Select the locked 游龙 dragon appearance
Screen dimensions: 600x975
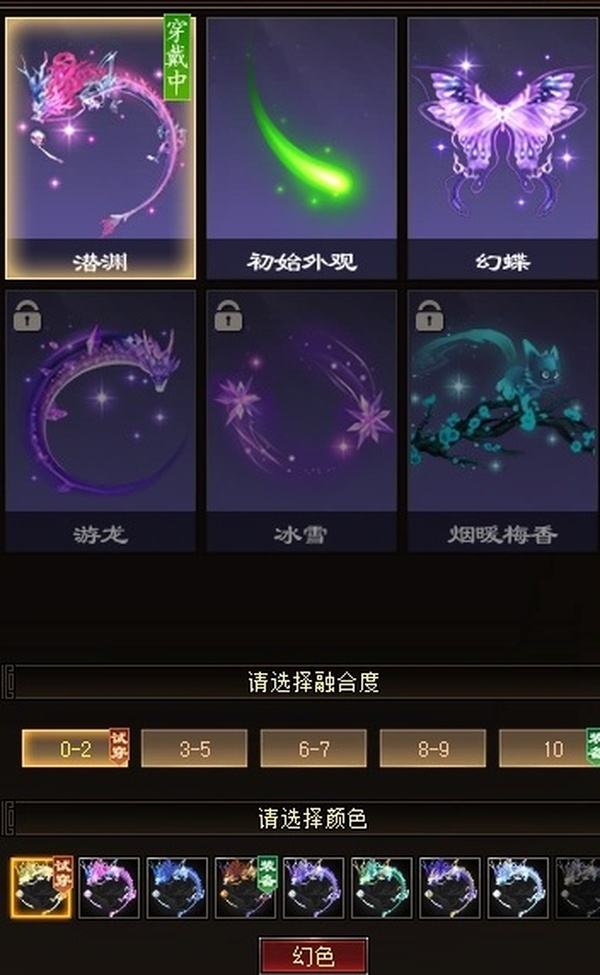pos(100,421)
